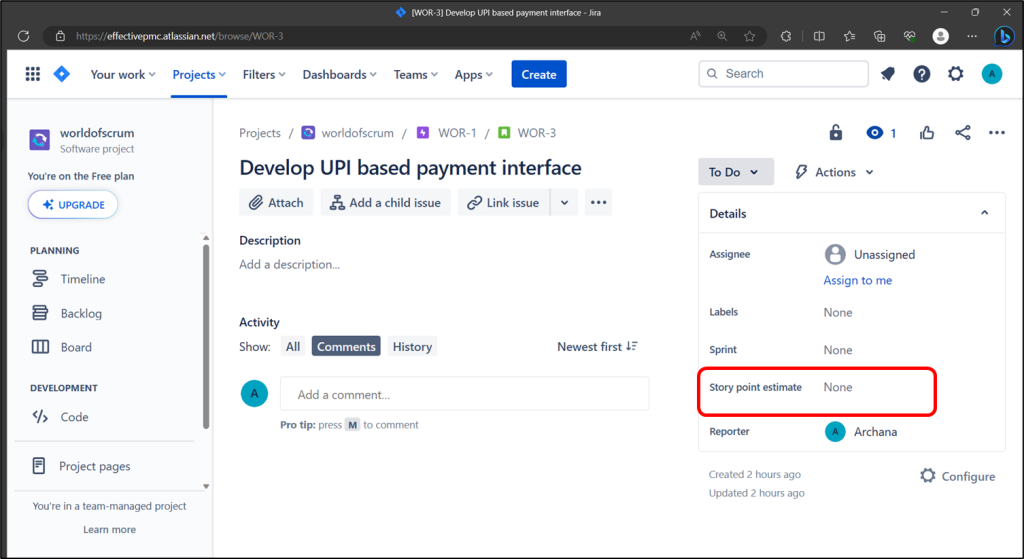Viewport: 1024px width, 559px height.
Task: Open the Board in sidebar
Action: [x=76, y=347]
